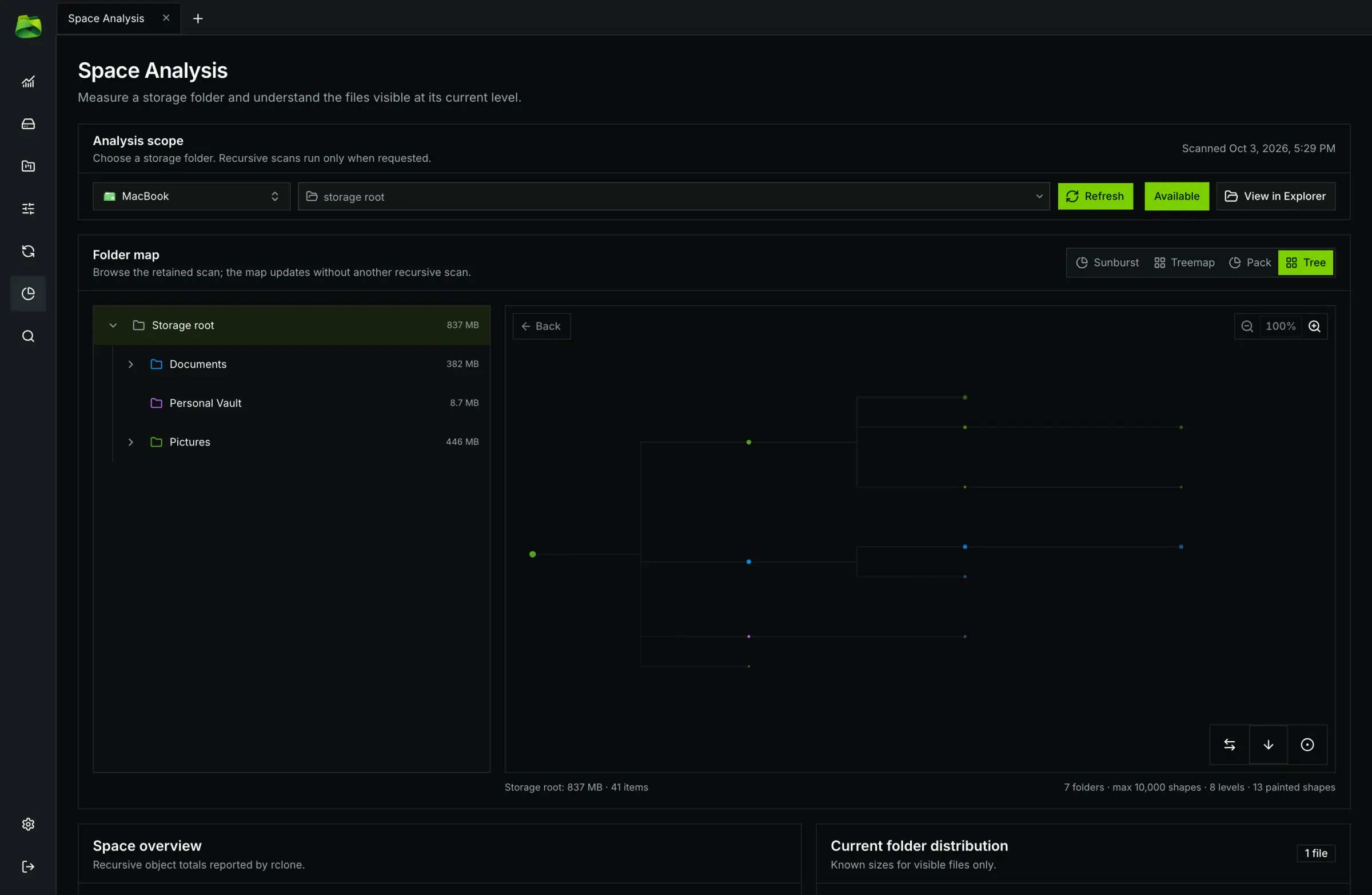
Task: Click the recenter target circle icon
Action: point(1307,745)
